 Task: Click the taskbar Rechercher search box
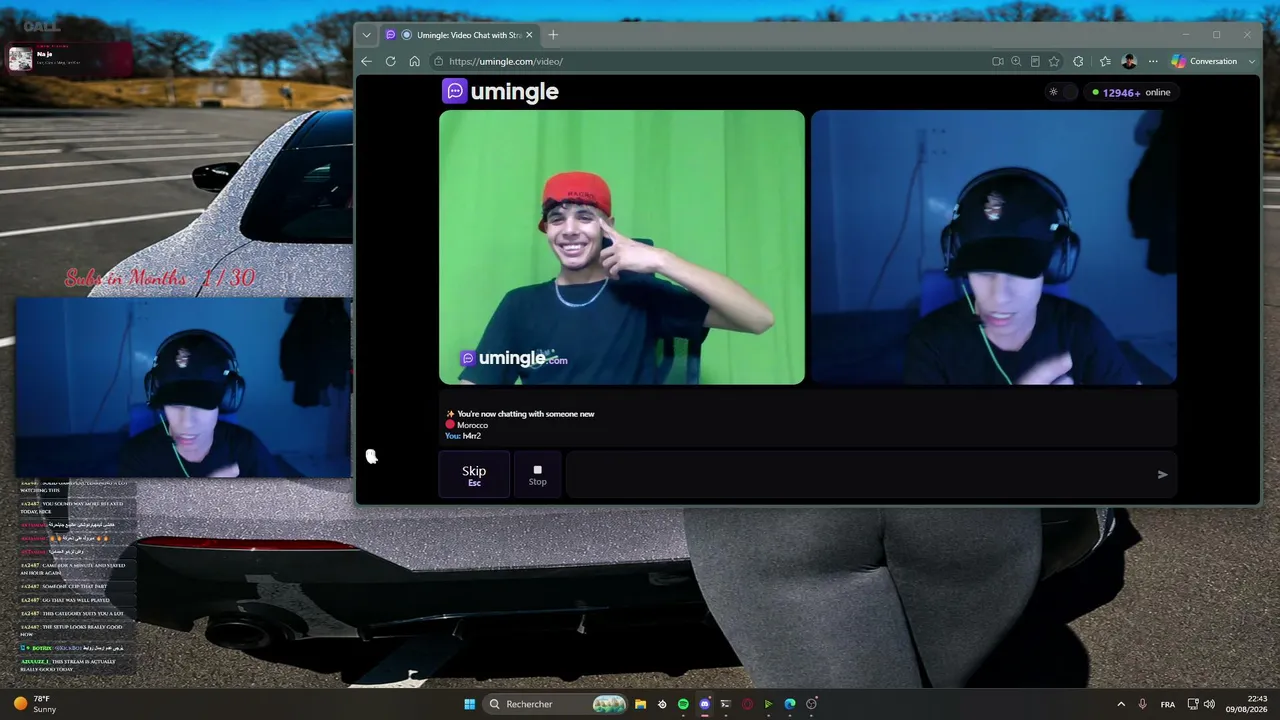pyautogui.click(x=556, y=704)
